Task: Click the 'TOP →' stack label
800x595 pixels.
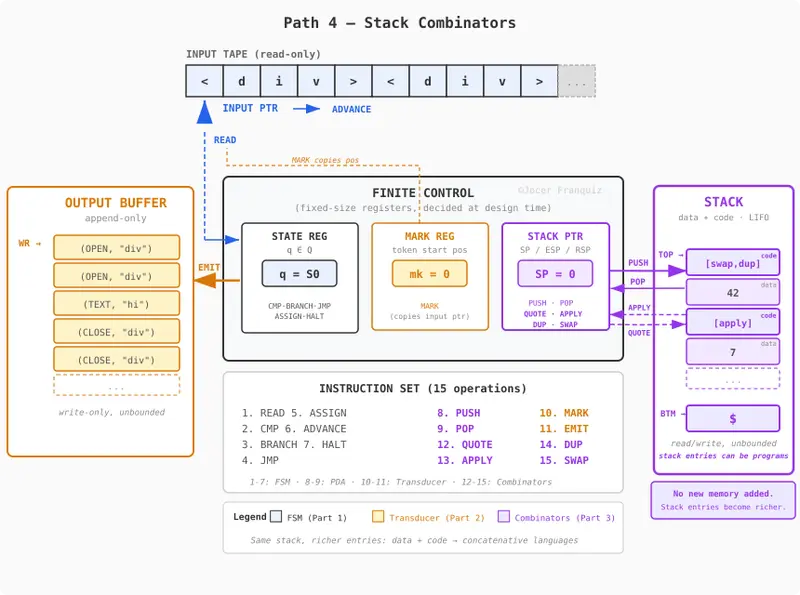Action: pyautogui.click(x=670, y=255)
